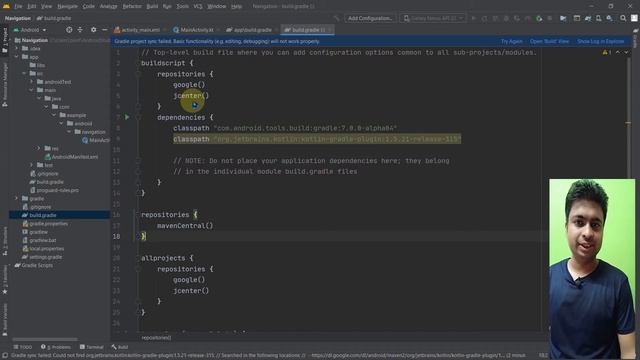Click the Sync Project with Gradle icon
This screenshot has width=640, height=360.
588,18
